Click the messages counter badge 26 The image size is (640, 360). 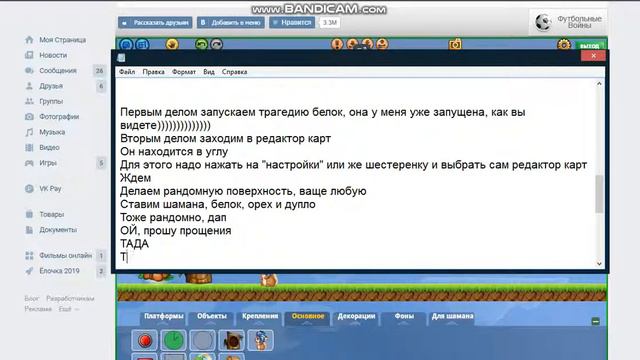point(100,71)
